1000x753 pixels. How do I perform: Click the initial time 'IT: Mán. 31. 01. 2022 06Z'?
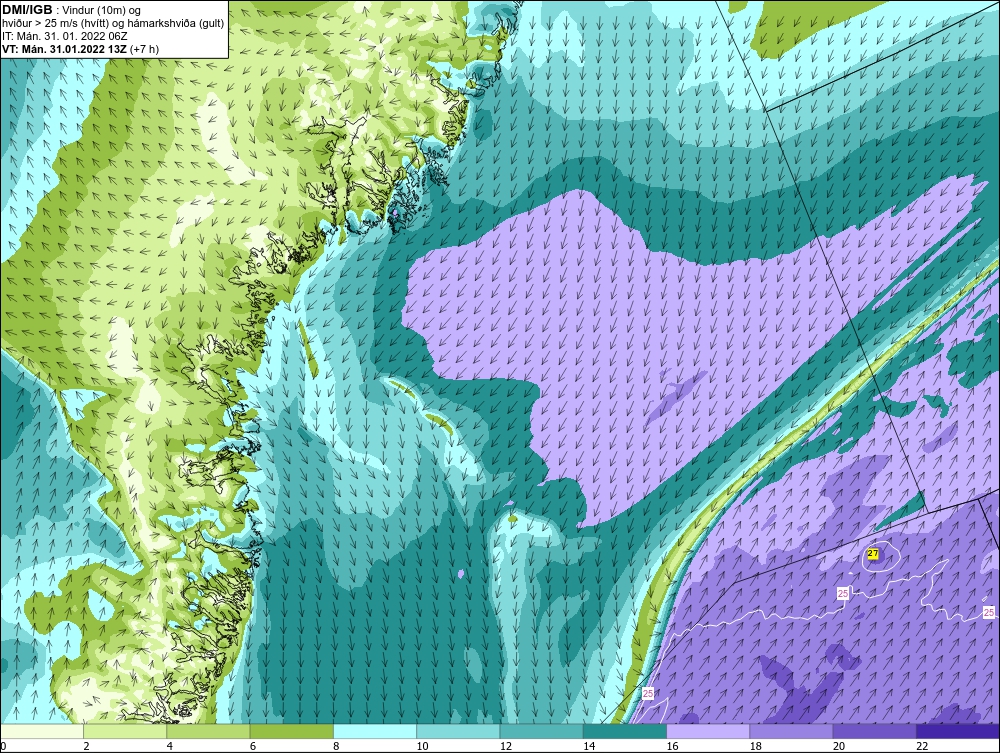[x=64, y=36]
